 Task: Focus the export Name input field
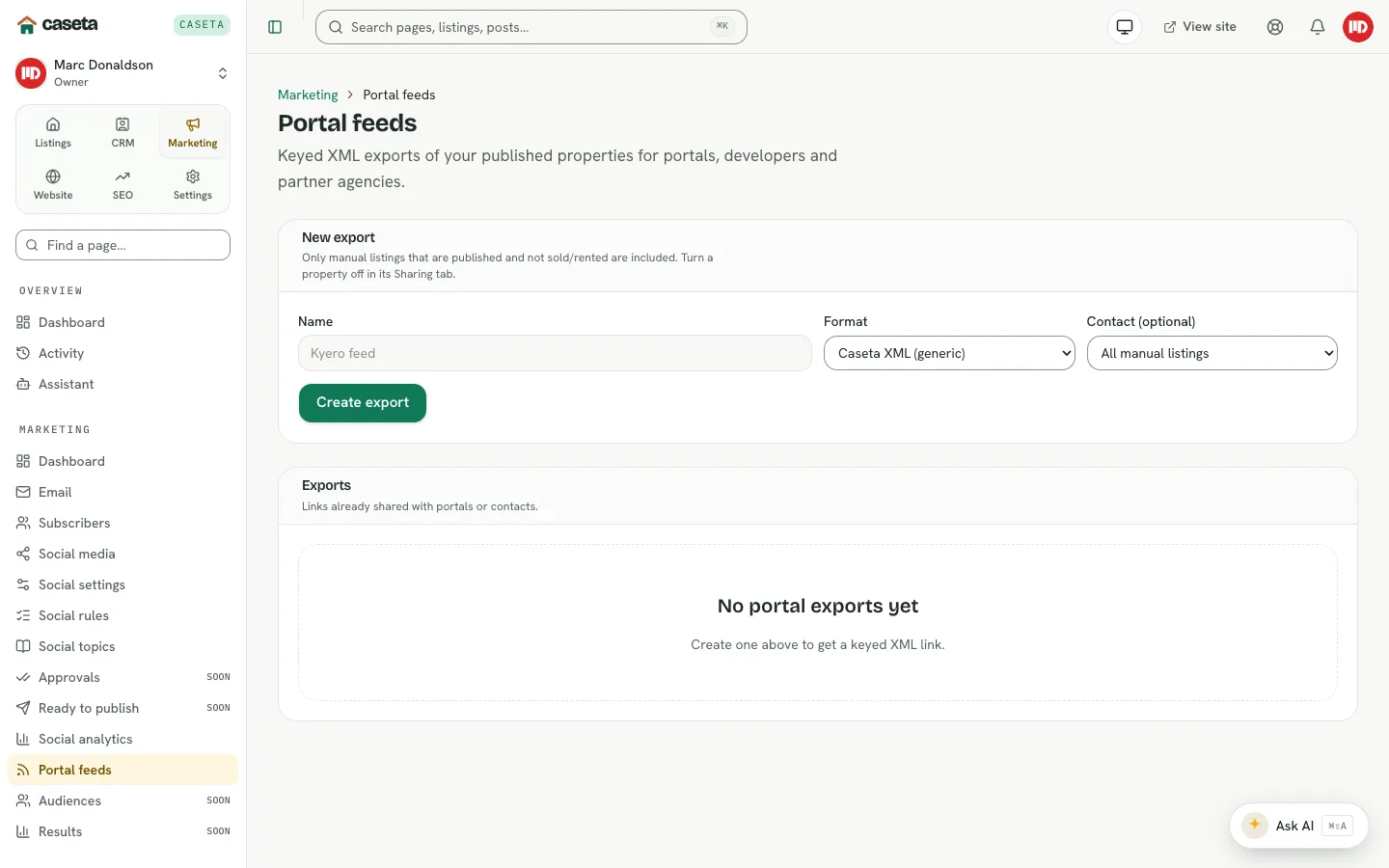coord(555,353)
